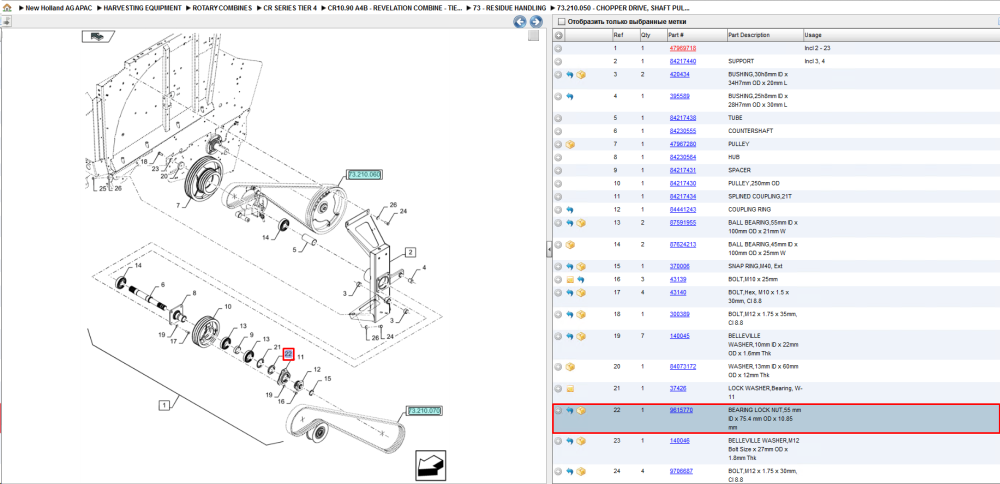The width and height of the screenshot is (1000, 484).
Task: Add COUNTERSHAFT row with its plus icon
Action: [558, 131]
